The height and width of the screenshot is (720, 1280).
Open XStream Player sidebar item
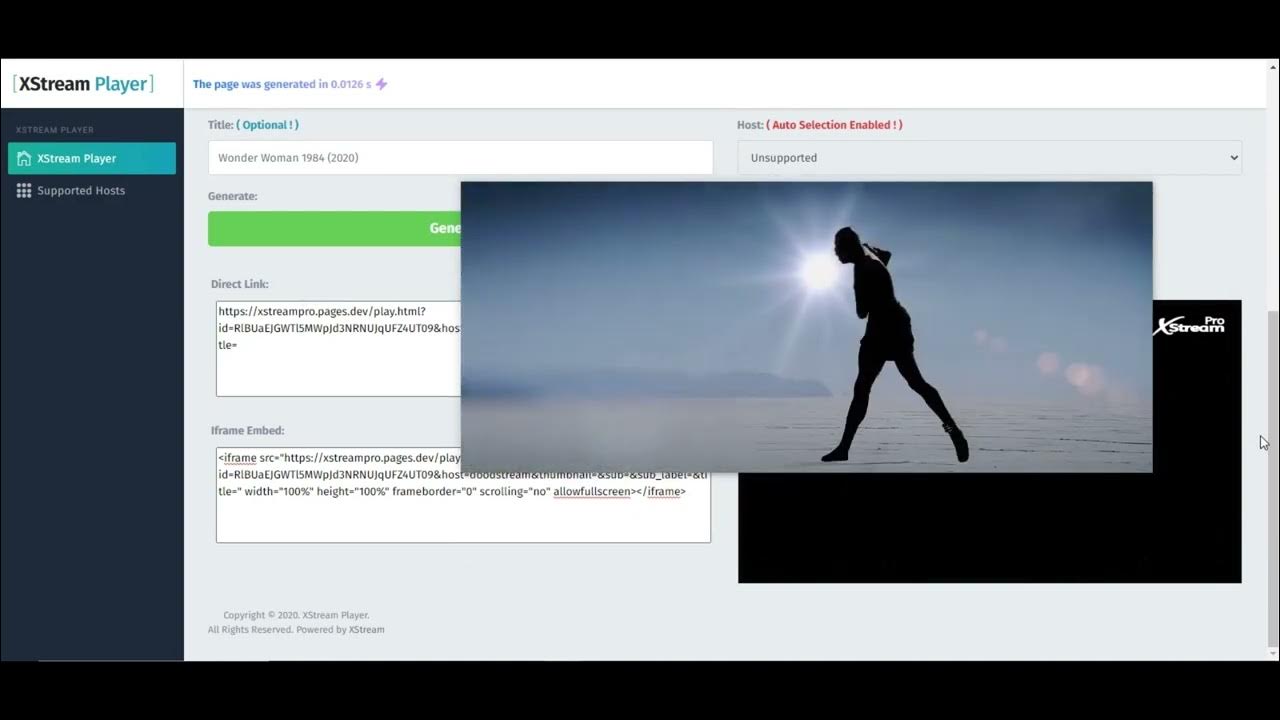pos(92,158)
